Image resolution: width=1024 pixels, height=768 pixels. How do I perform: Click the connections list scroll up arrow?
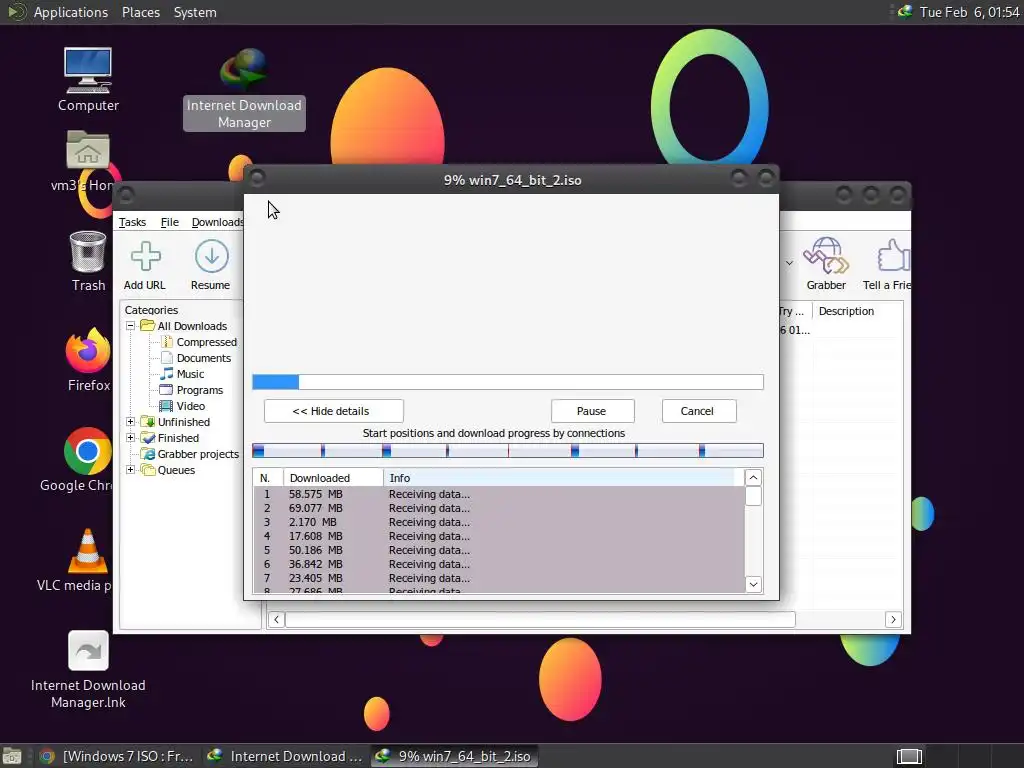click(x=753, y=478)
